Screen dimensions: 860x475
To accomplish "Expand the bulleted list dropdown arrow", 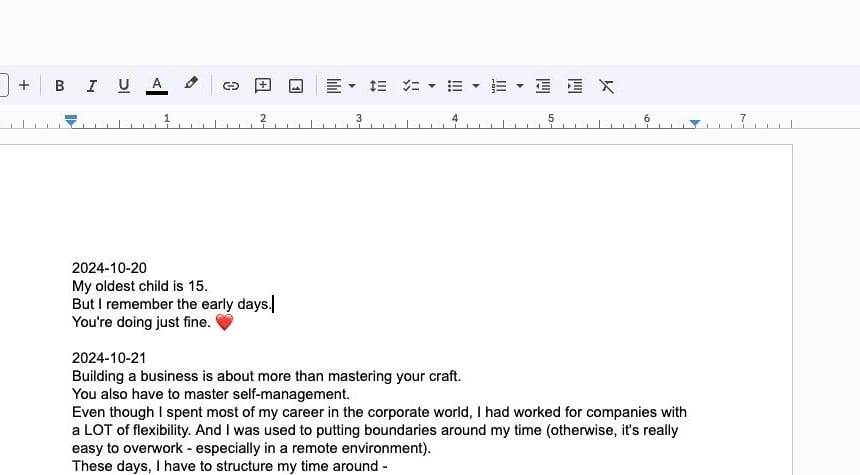I will tap(476, 86).
